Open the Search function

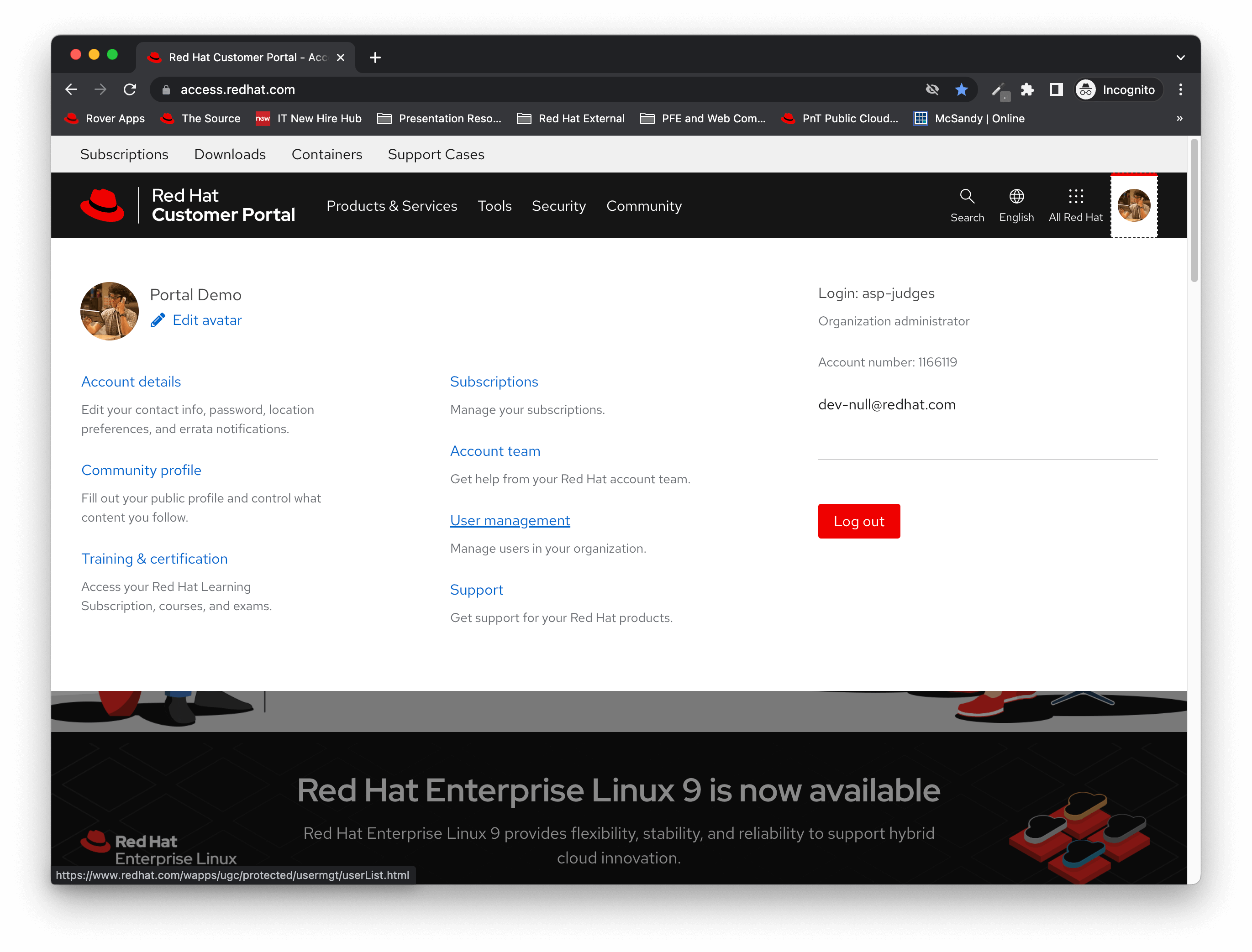coord(966,205)
